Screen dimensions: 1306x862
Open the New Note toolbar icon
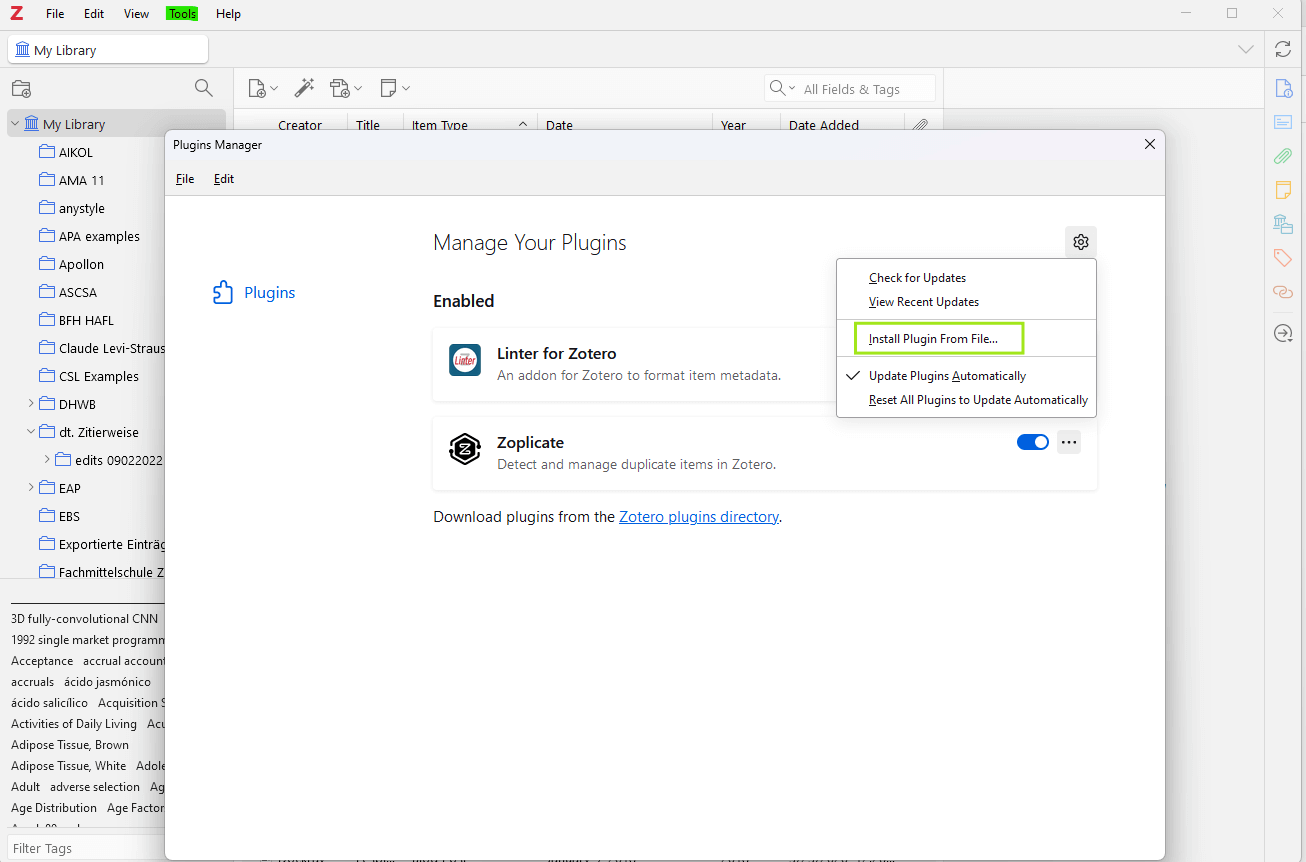coord(389,88)
